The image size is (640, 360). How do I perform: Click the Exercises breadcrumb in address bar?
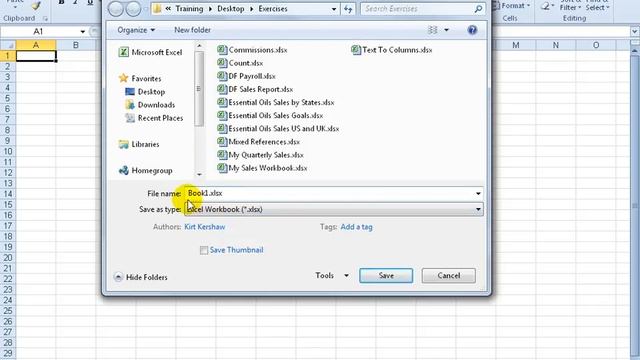click(x=273, y=9)
